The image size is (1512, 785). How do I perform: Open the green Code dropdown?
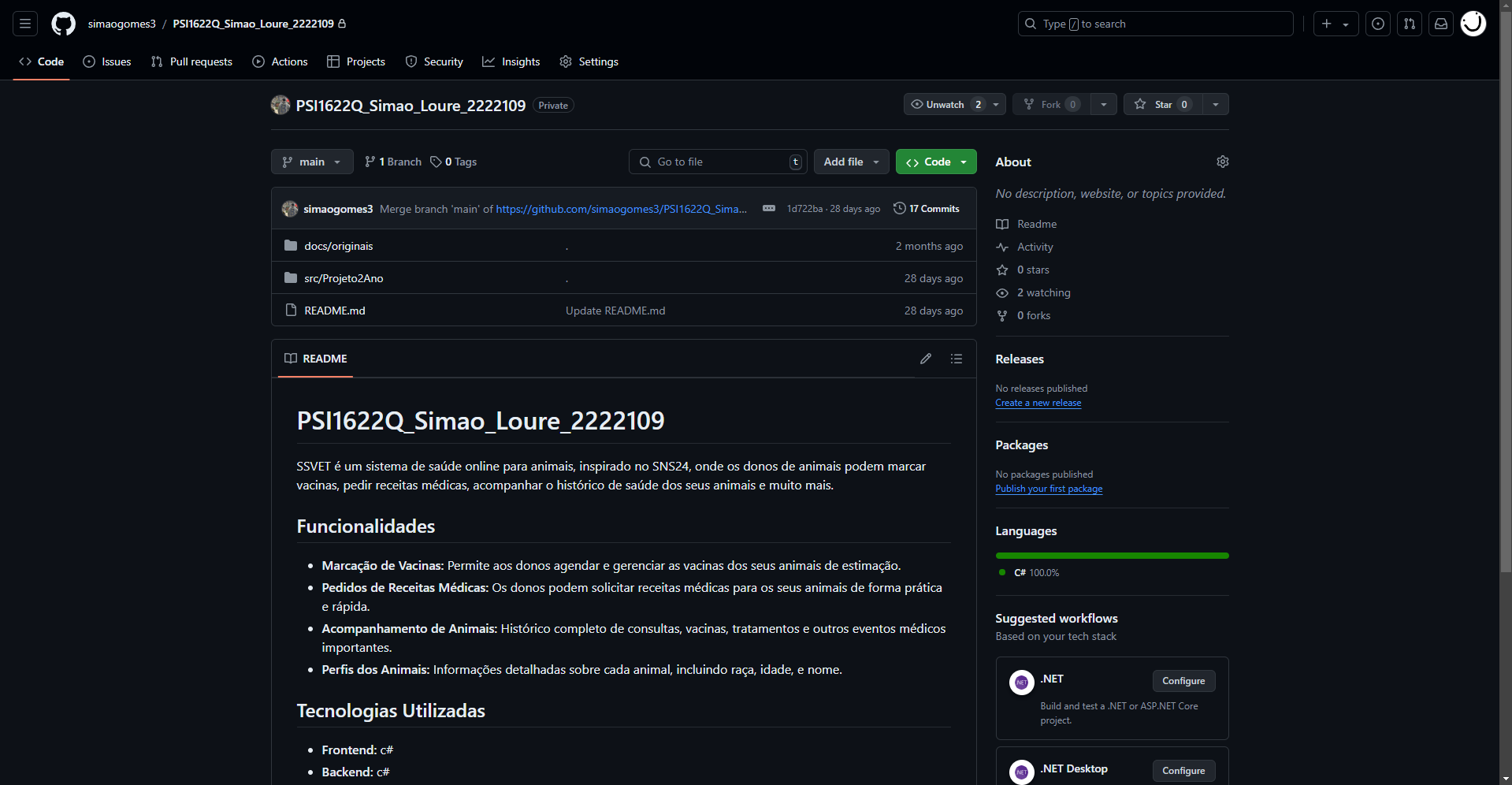point(936,162)
